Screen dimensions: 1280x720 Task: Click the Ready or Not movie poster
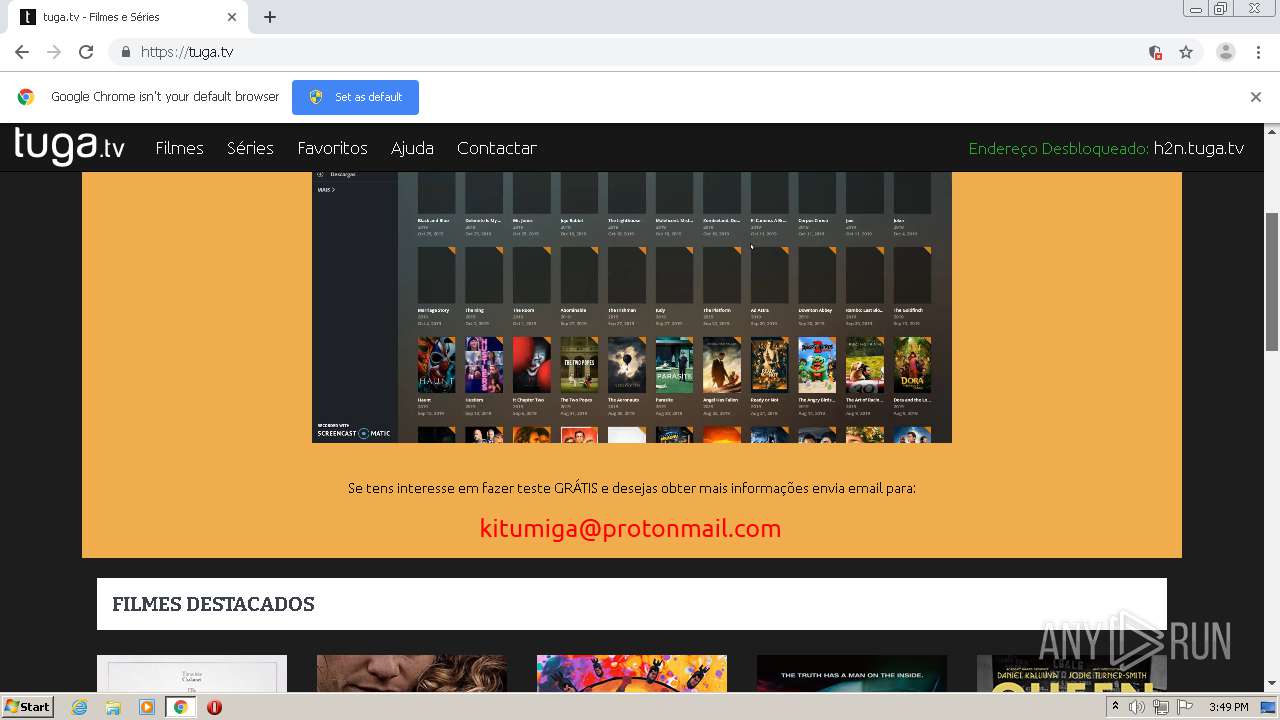click(x=769, y=365)
